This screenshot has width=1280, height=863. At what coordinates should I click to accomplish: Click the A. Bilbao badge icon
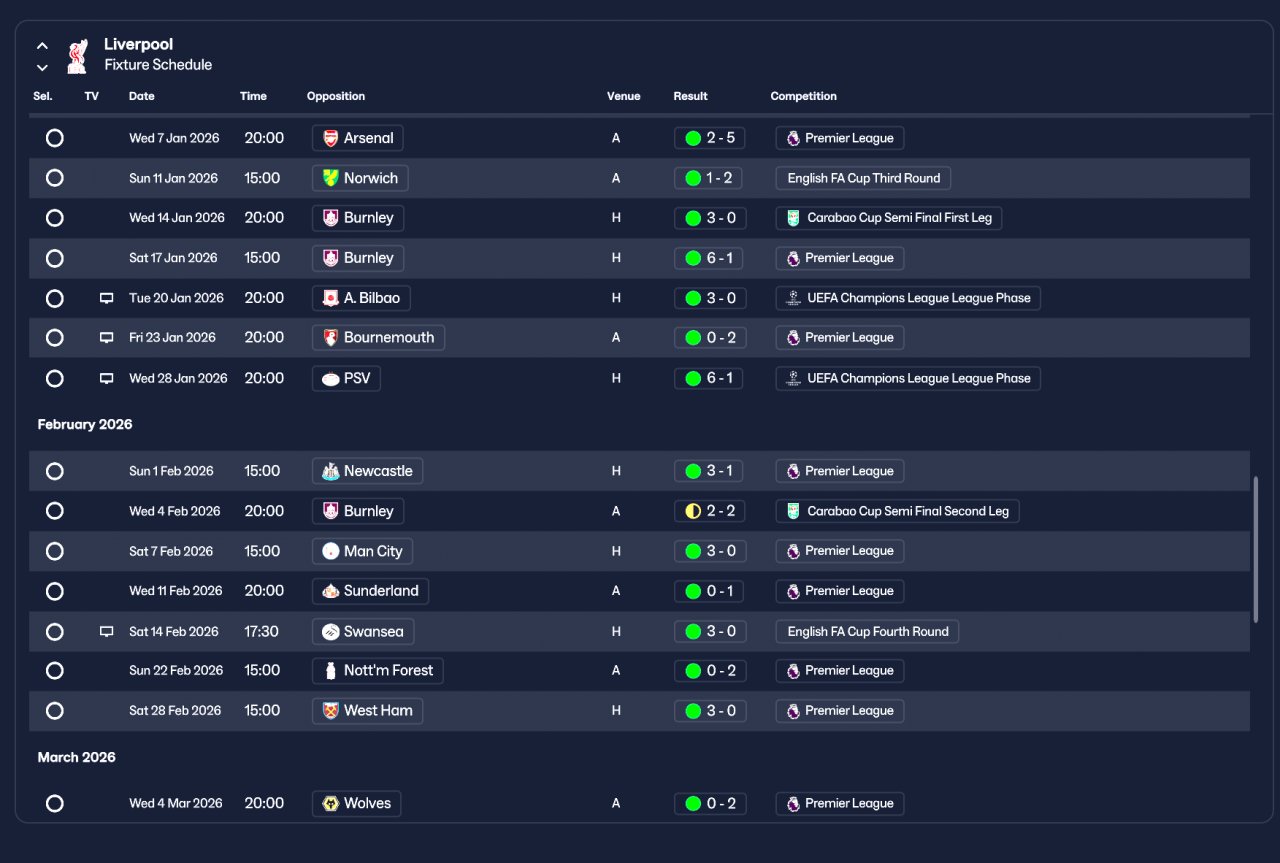point(330,298)
